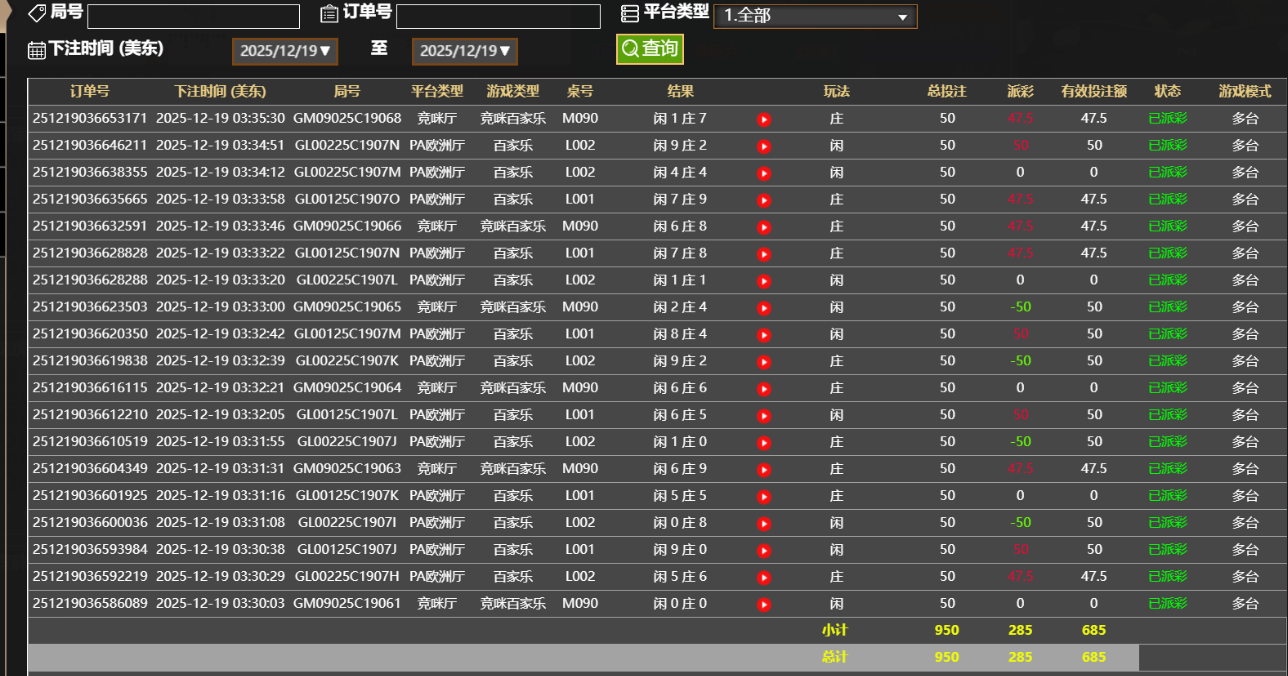The image size is (1288, 676).
Task: Click the calendar icon beside 下注时间
Action: coord(38,49)
